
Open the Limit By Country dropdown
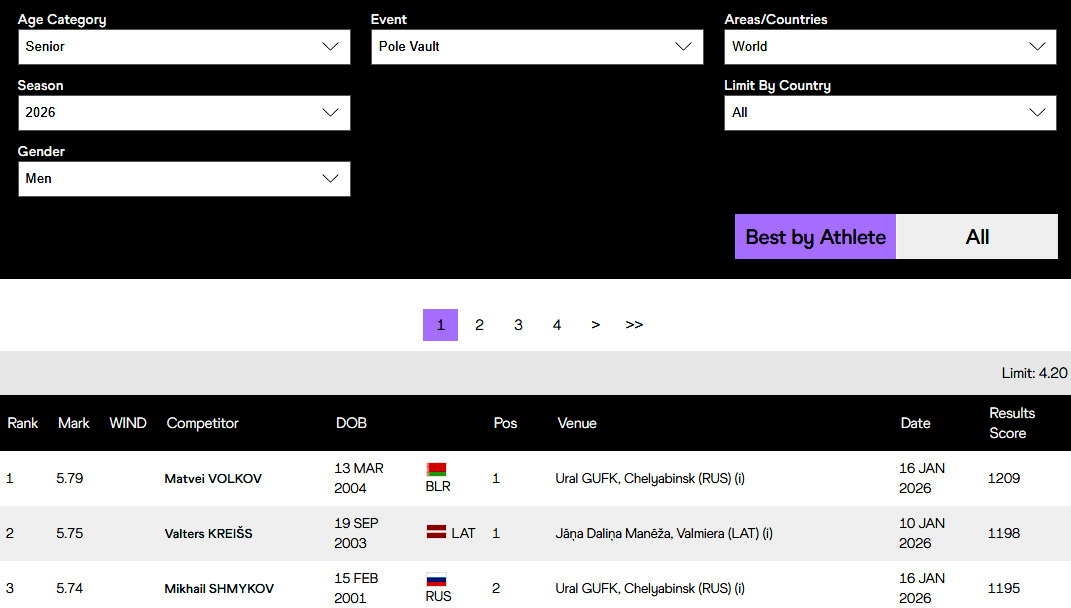[x=890, y=113]
